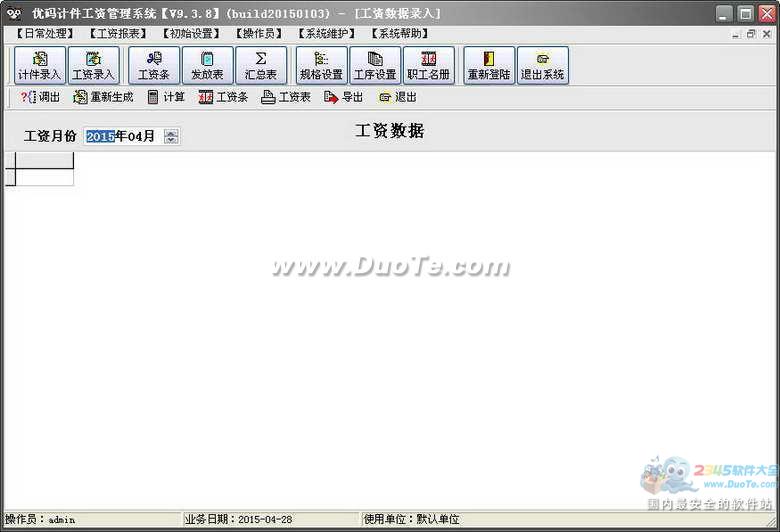Open 计件录入 toolbar icon

point(40,66)
